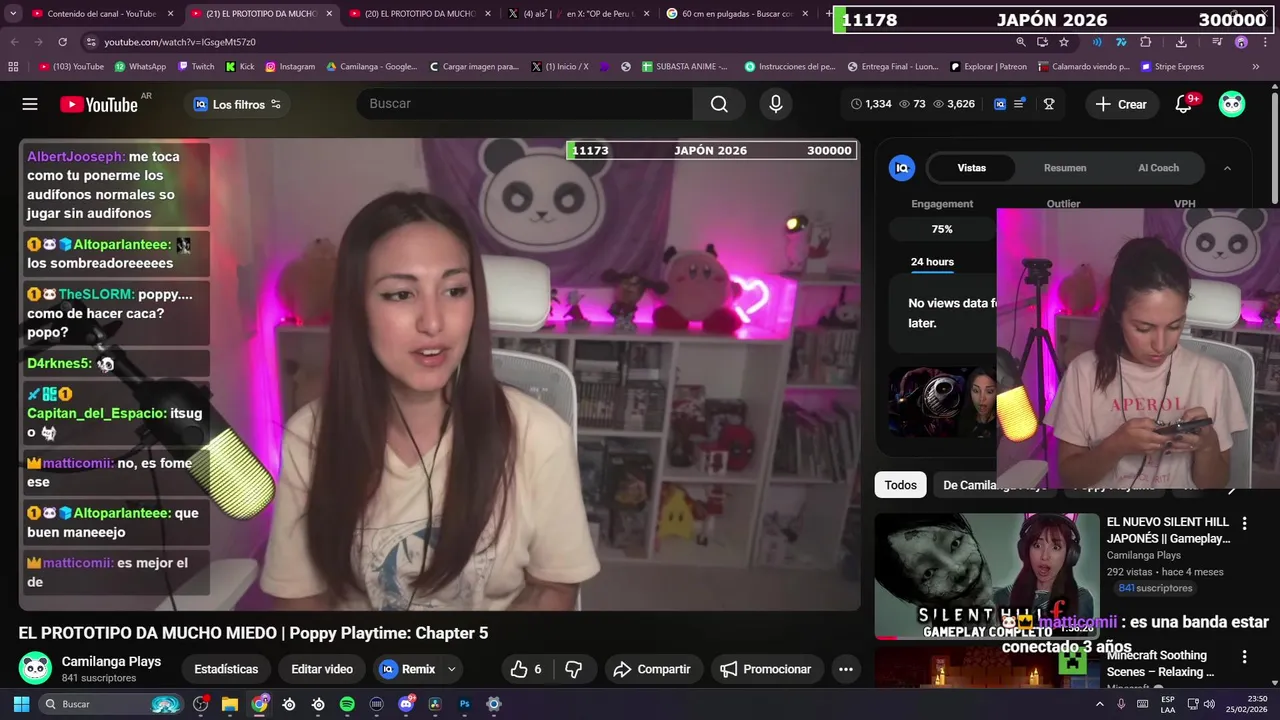Open options for El Nuevo Silent Hill video
The height and width of the screenshot is (720, 1280).
point(1244,523)
